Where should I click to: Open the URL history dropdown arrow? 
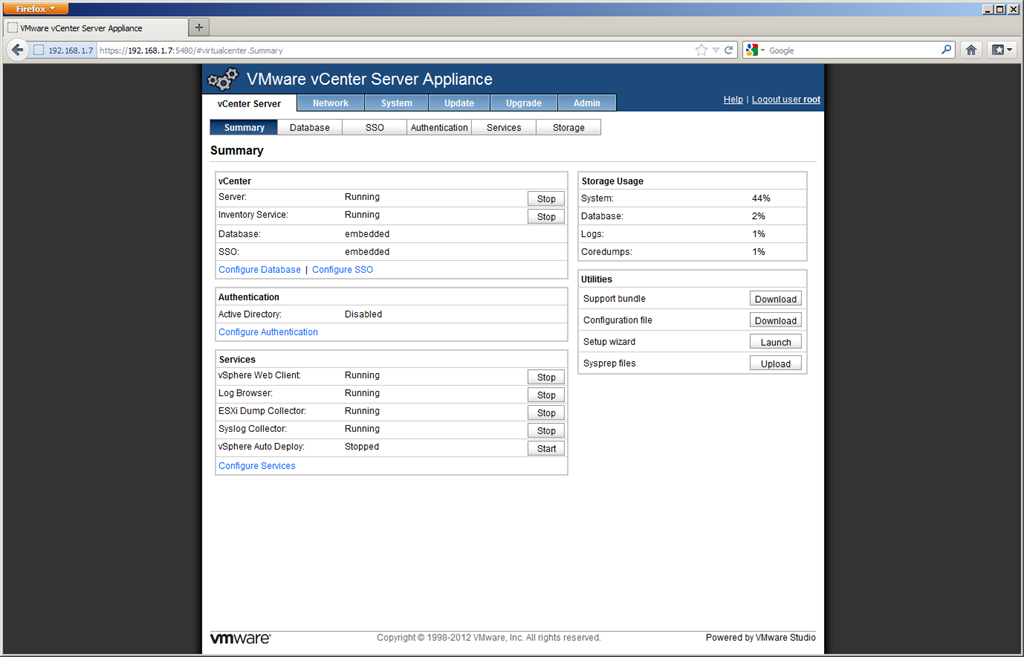(715, 50)
